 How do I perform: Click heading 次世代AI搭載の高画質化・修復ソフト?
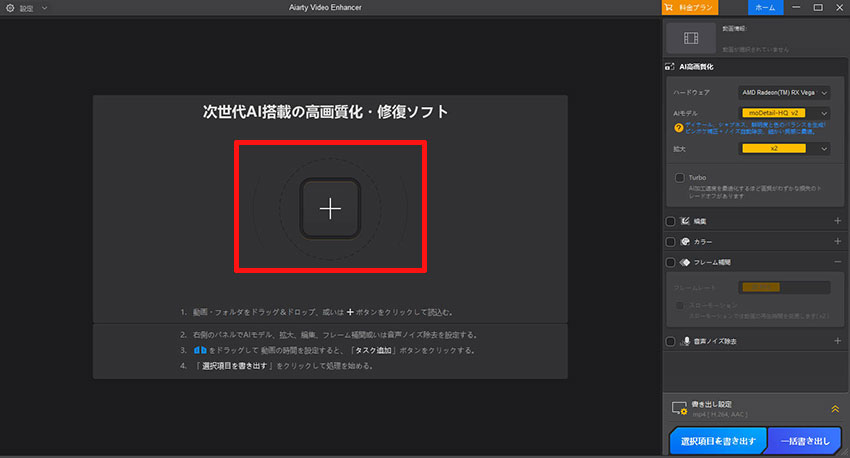point(325,112)
